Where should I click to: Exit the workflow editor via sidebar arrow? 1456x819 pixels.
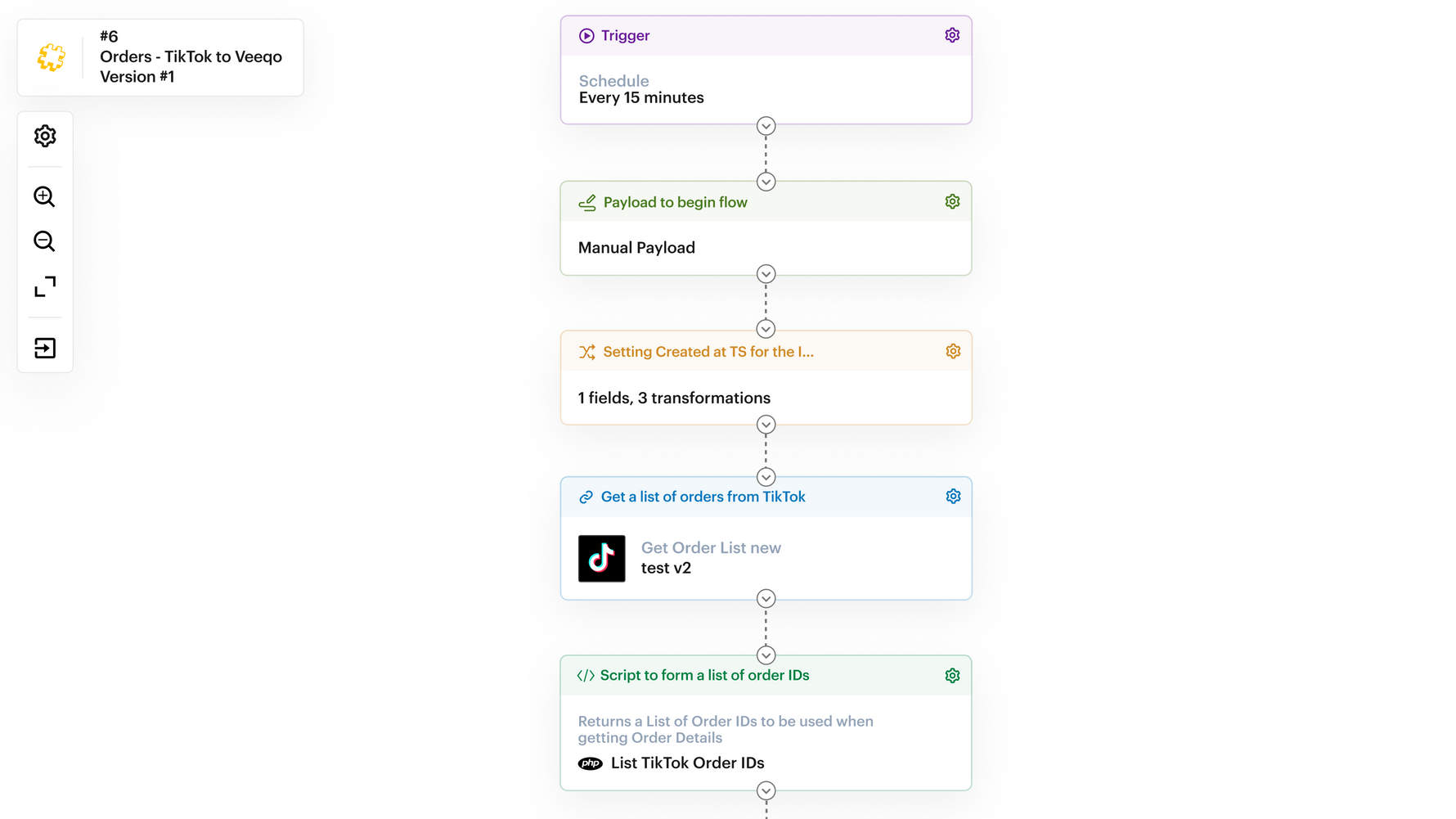[45, 347]
